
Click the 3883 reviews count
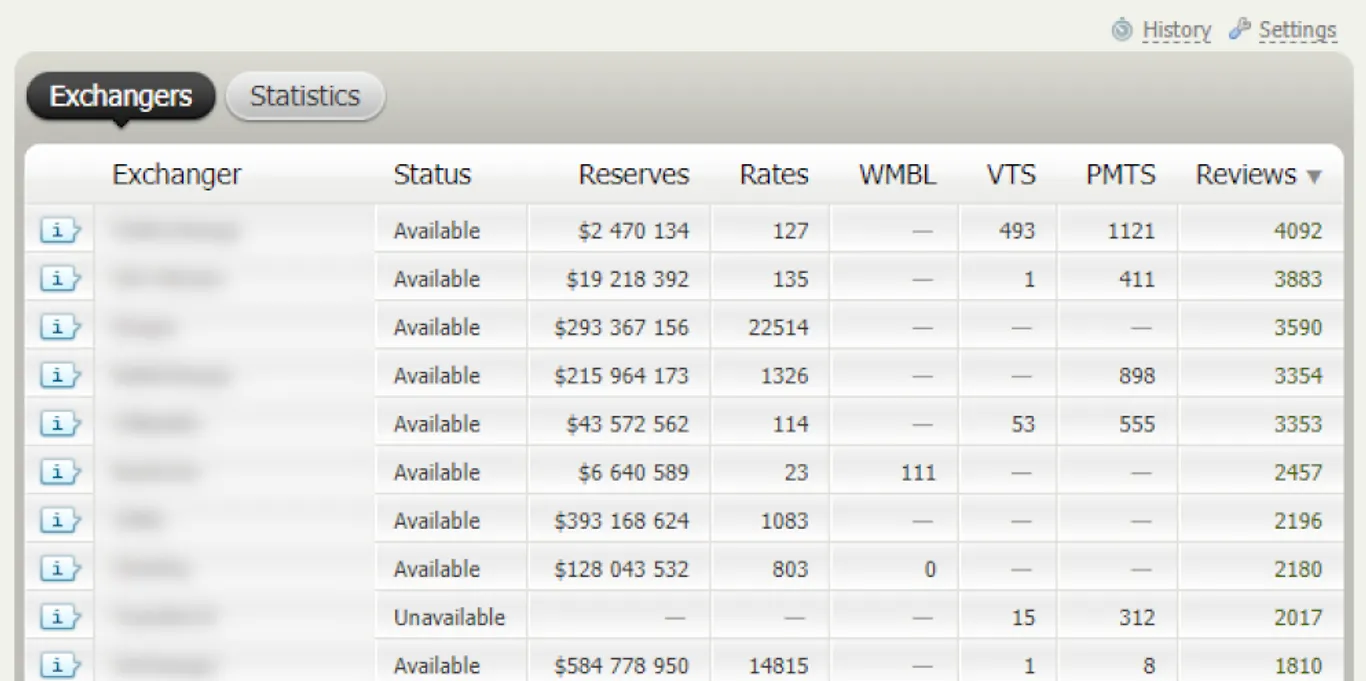[1298, 279]
